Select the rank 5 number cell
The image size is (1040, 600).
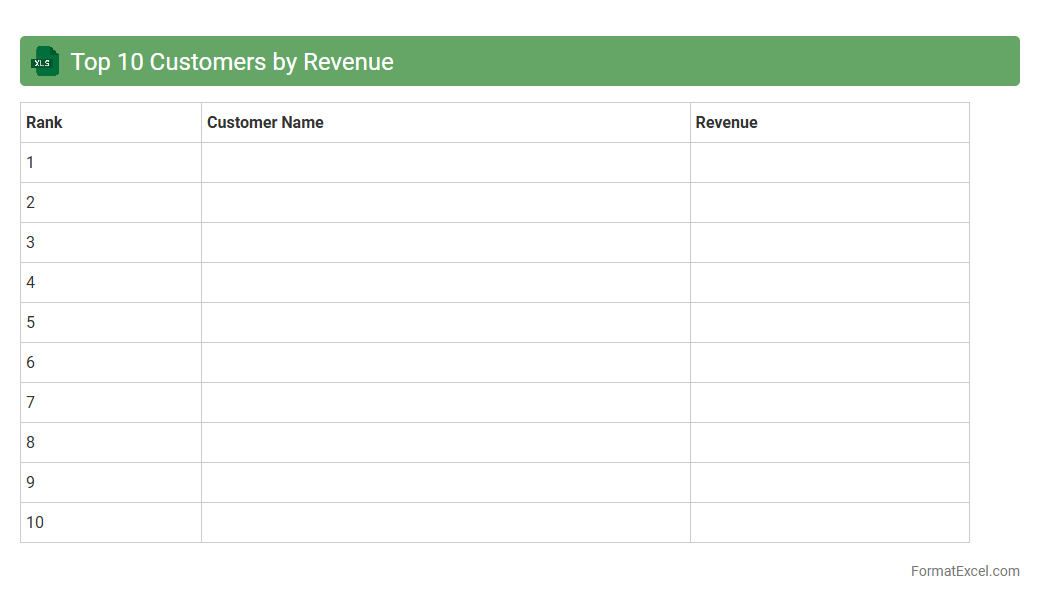coord(110,322)
